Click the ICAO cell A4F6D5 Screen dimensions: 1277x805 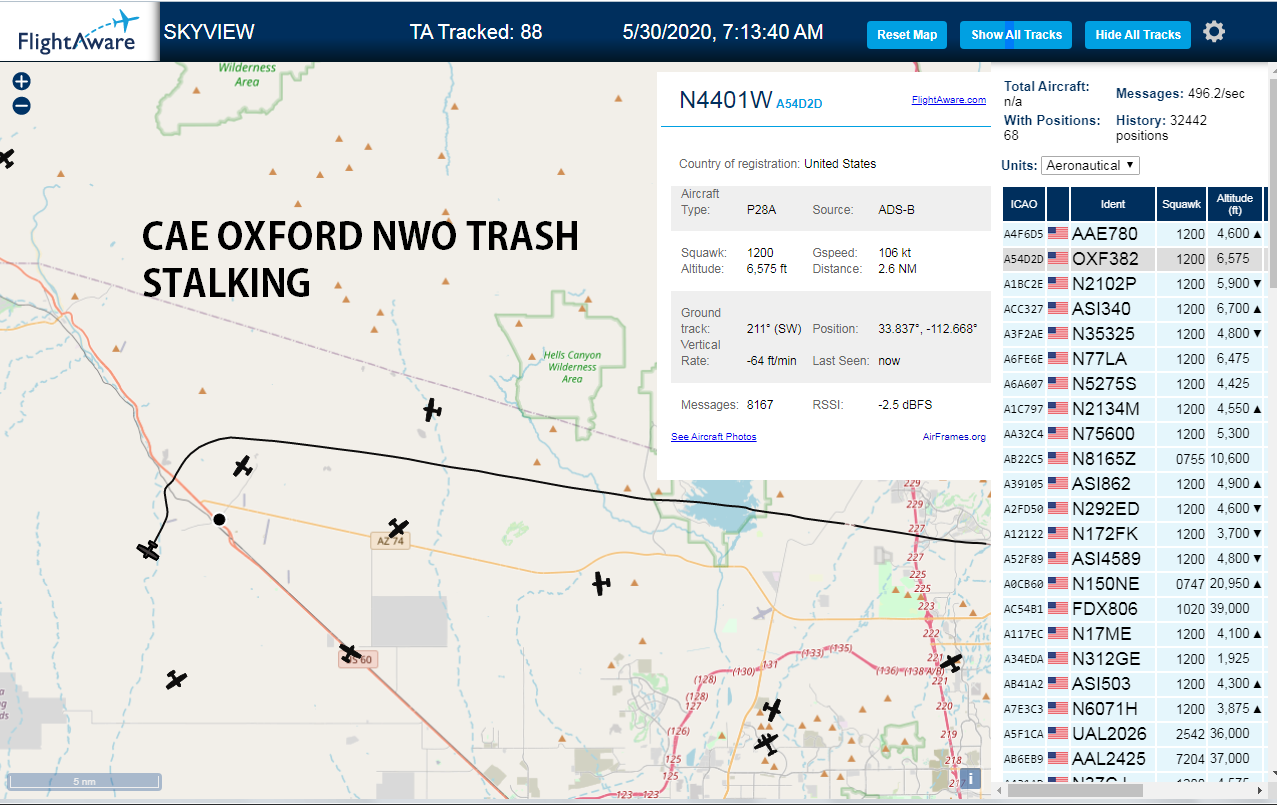click(x=1024, y=234)
